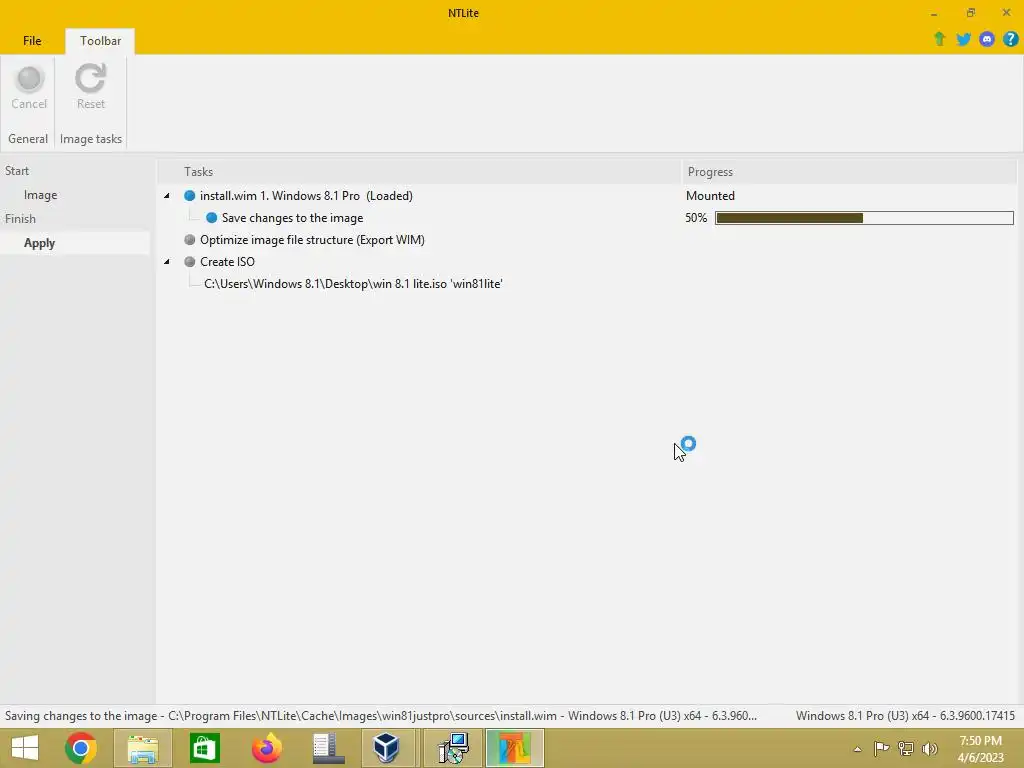This screenshot has width=1024, height=768.
Task: Launch Firefox from the taskbar
Action: pos(266,748)
